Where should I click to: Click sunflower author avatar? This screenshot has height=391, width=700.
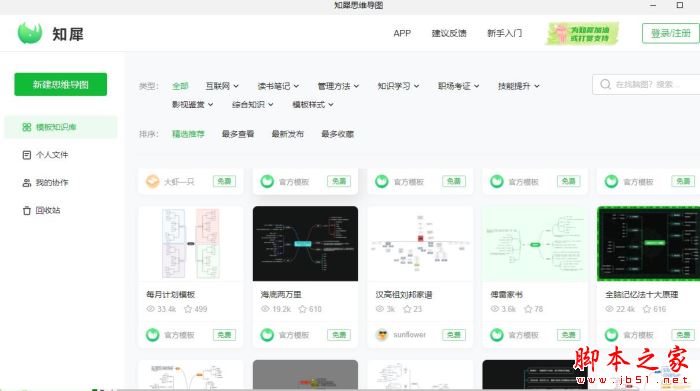click(382, 335)
